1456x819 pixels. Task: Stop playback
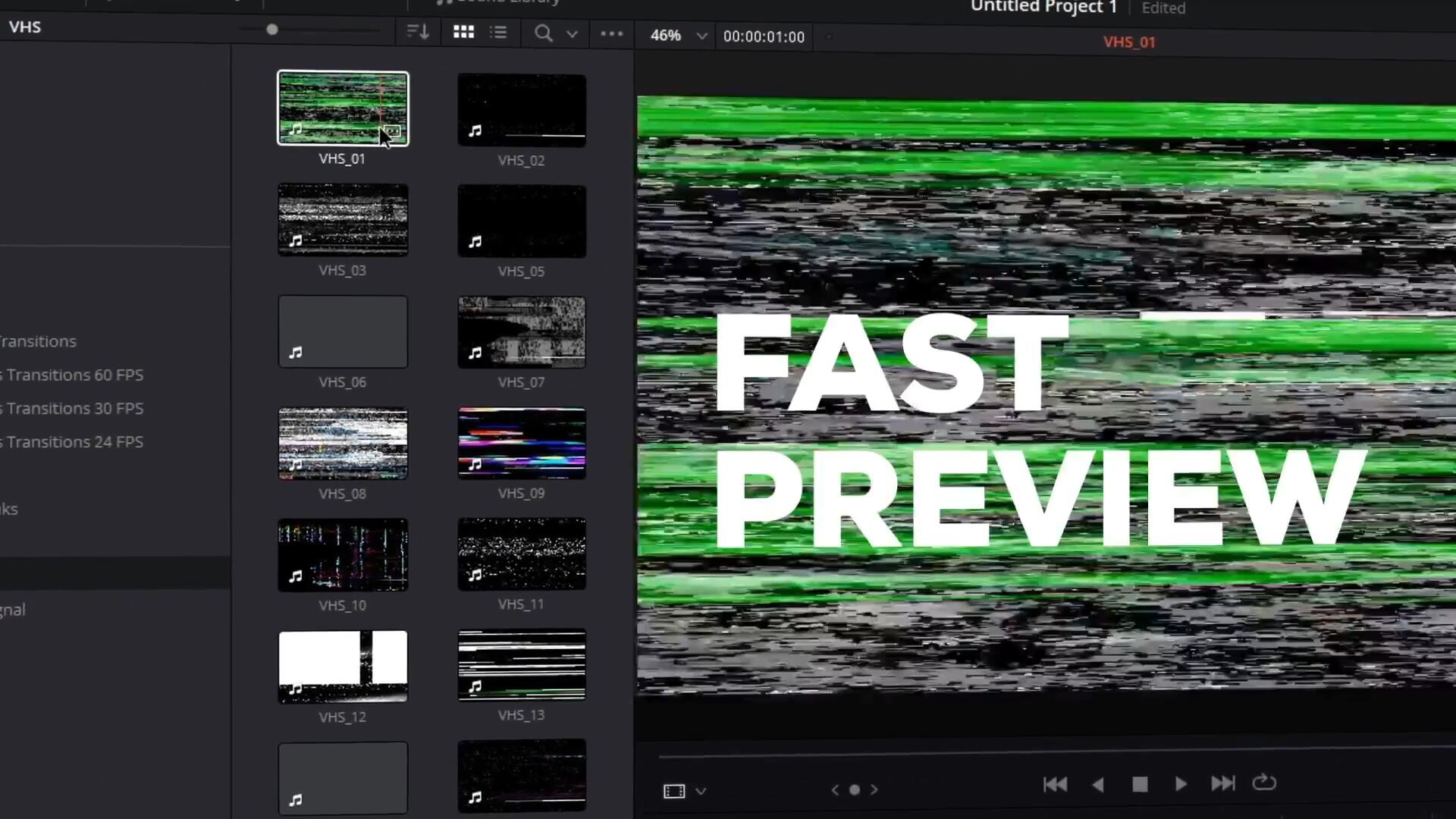point(1139,784)
